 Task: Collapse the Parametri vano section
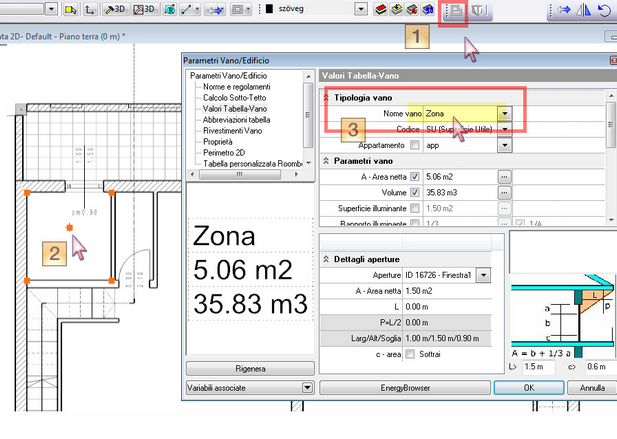coord(326,161)
